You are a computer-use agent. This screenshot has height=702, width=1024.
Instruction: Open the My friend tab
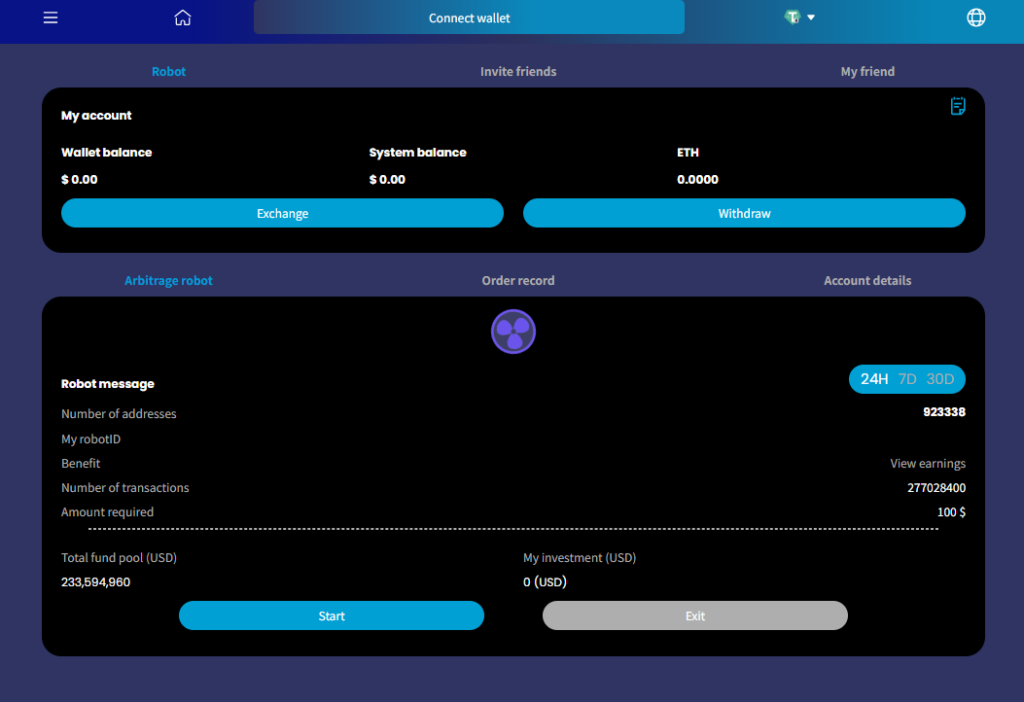(867, 72)
